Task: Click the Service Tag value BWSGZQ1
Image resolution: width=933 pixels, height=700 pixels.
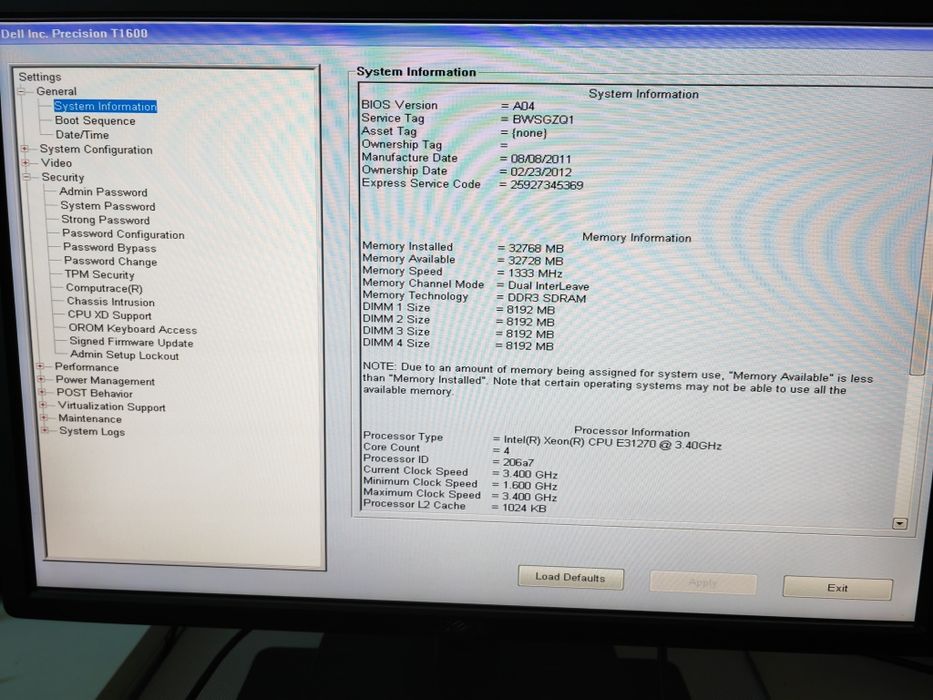Action: point(543,120)
